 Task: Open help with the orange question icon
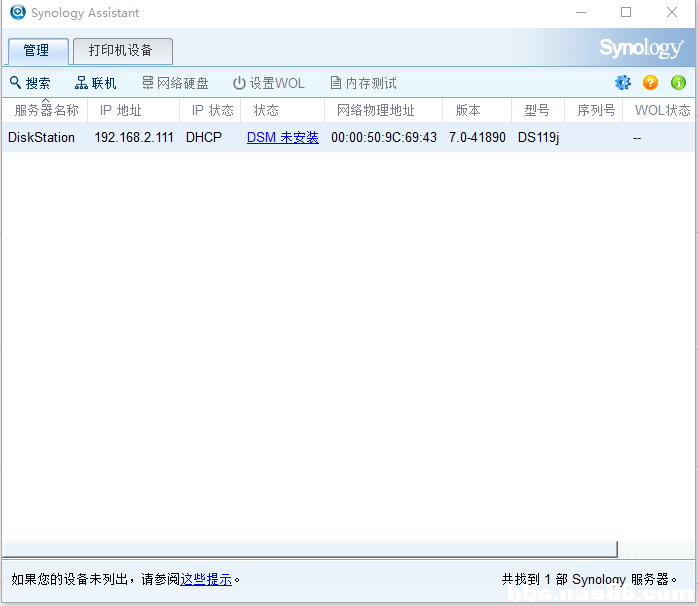[x=650, y=82]
